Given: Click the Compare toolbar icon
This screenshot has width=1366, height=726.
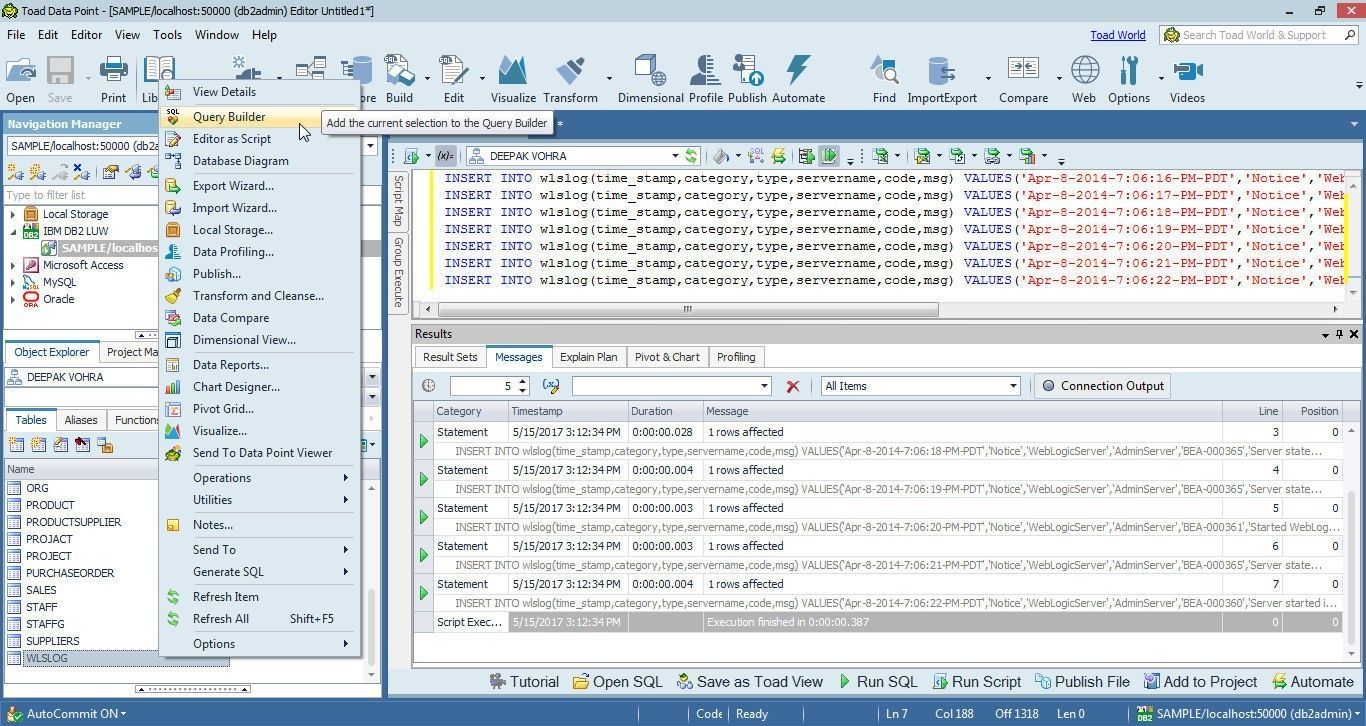Looking at the screenshot, I should tap(1023, 80).
